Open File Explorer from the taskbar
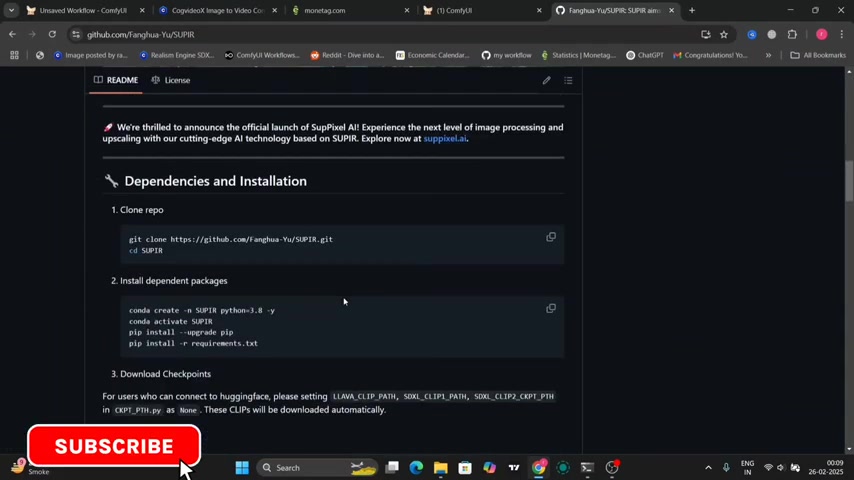854x480 pixels. 440,467
